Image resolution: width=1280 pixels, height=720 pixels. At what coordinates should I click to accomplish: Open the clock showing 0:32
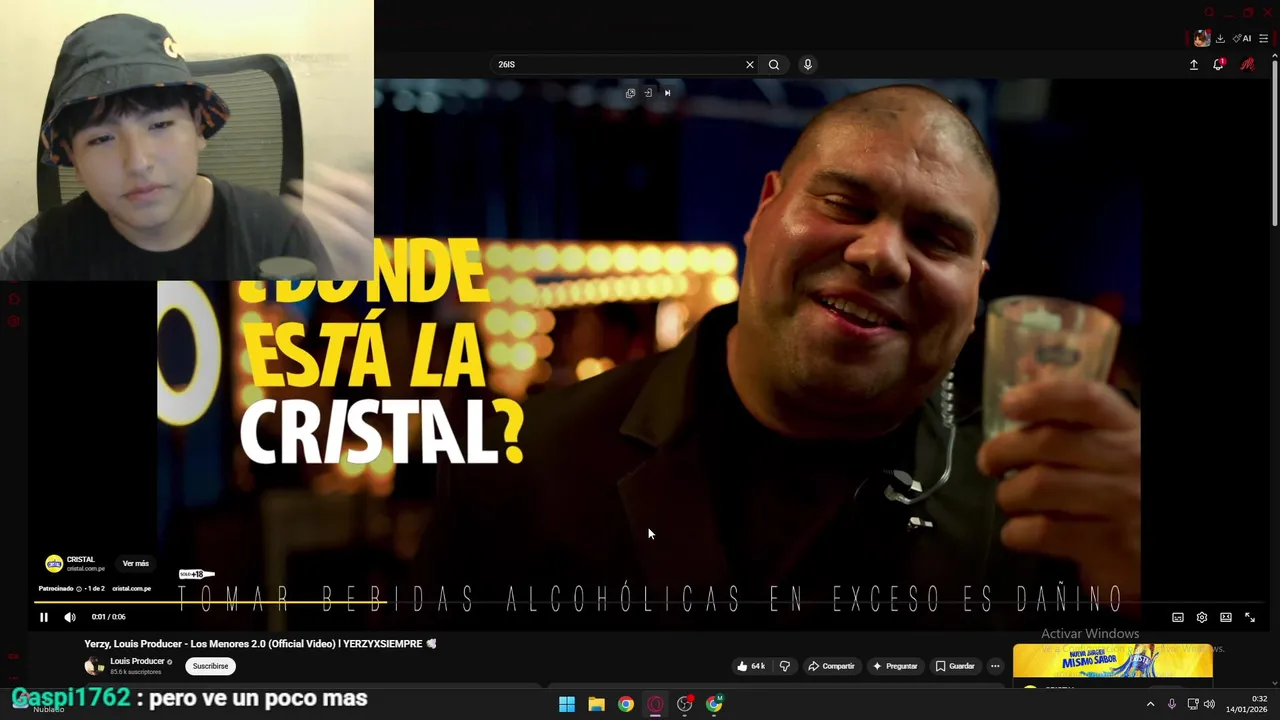pyautogui.click(x=1246, y=704)
